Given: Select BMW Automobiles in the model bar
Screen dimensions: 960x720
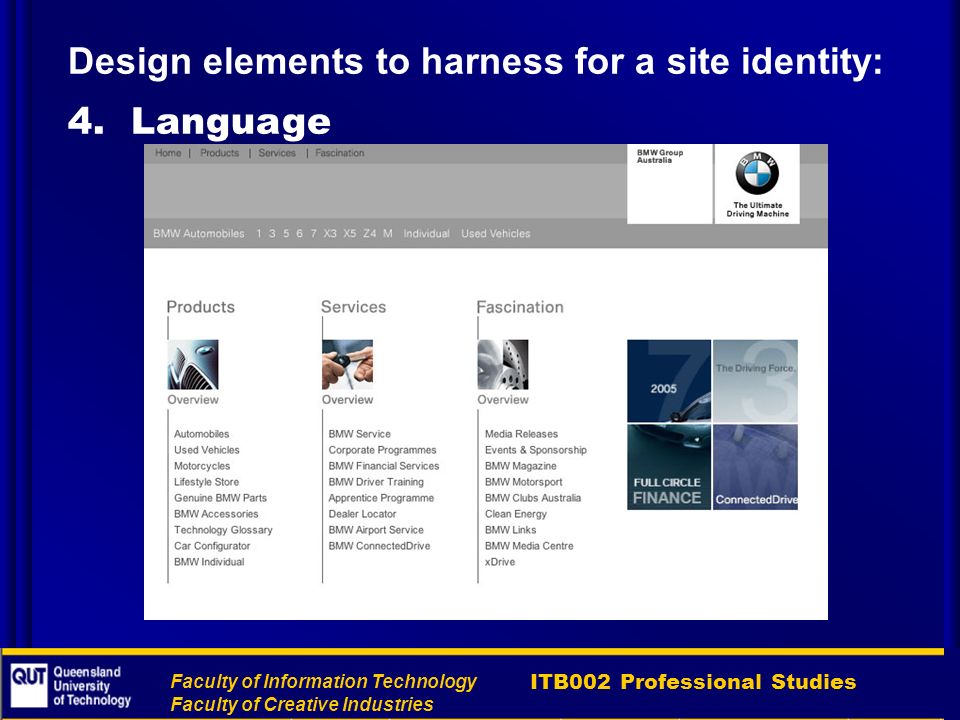Looking at the screenshot, I should click(x=198, y=234).
